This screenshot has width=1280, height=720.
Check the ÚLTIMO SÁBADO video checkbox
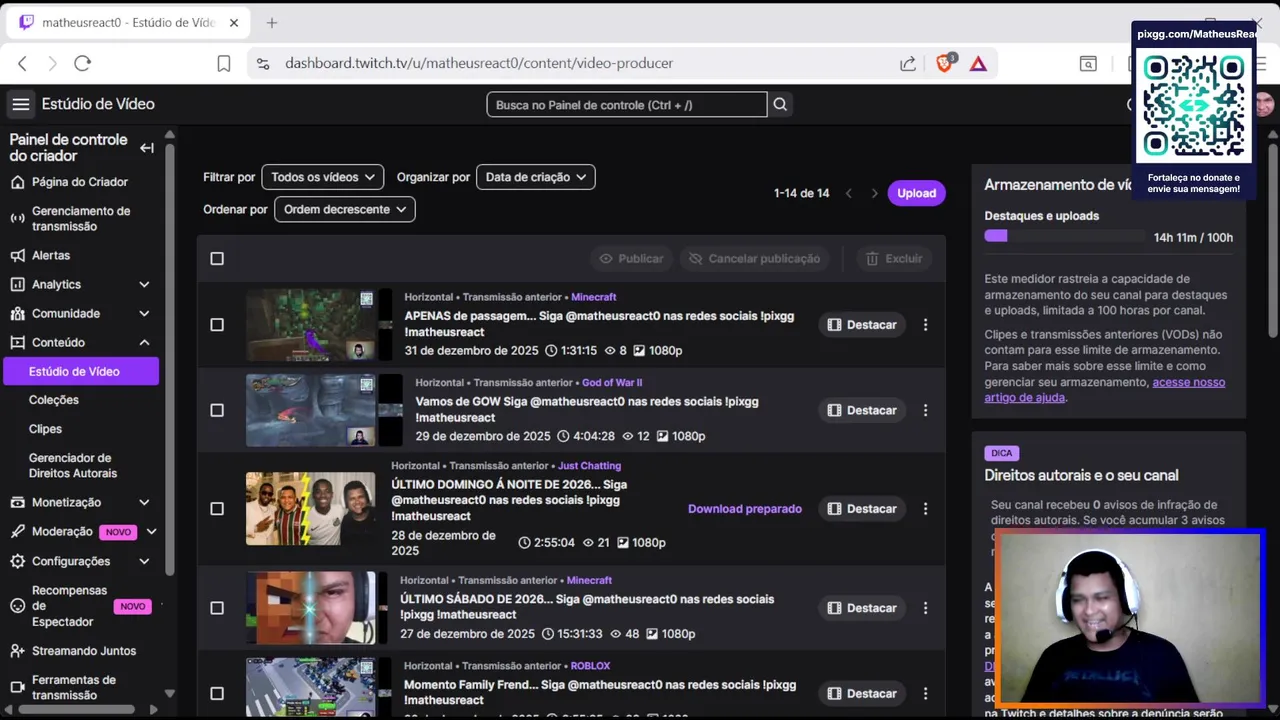(x=217, y=607)
